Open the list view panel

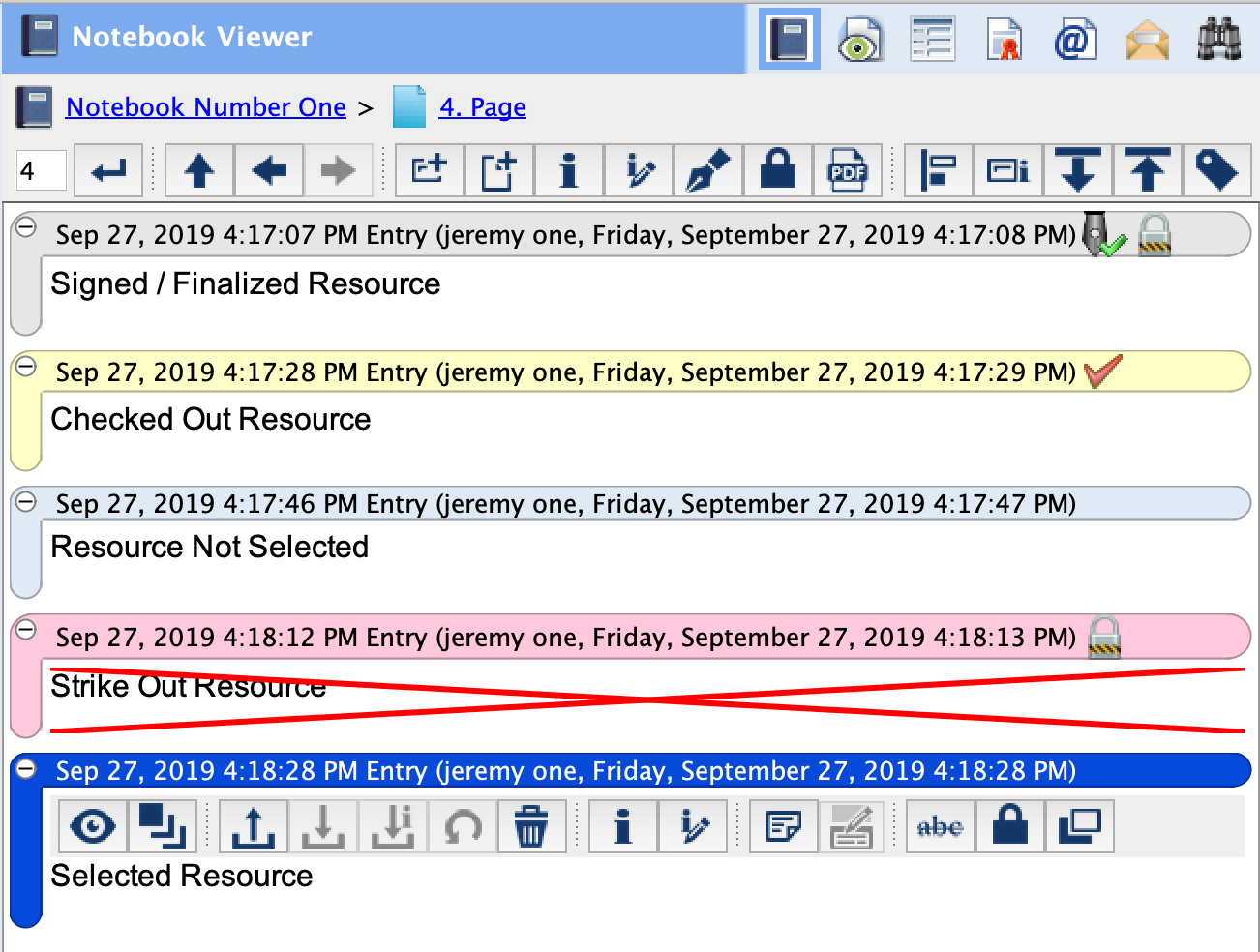(x=932, y=39)
